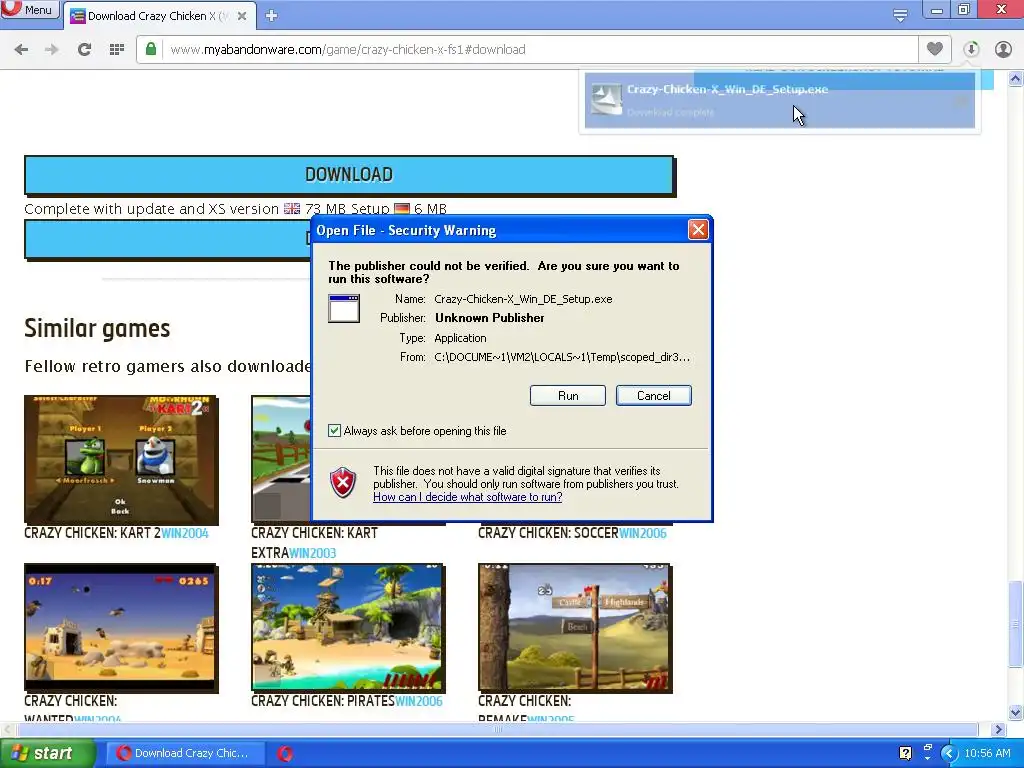
Task: Open the user account profile icon
Action: [1003, 49]
